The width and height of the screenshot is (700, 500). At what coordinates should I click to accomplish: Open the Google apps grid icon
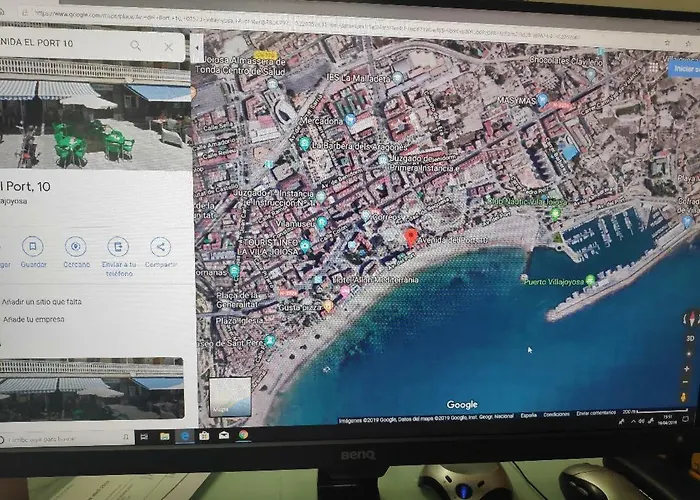point(653,67)
